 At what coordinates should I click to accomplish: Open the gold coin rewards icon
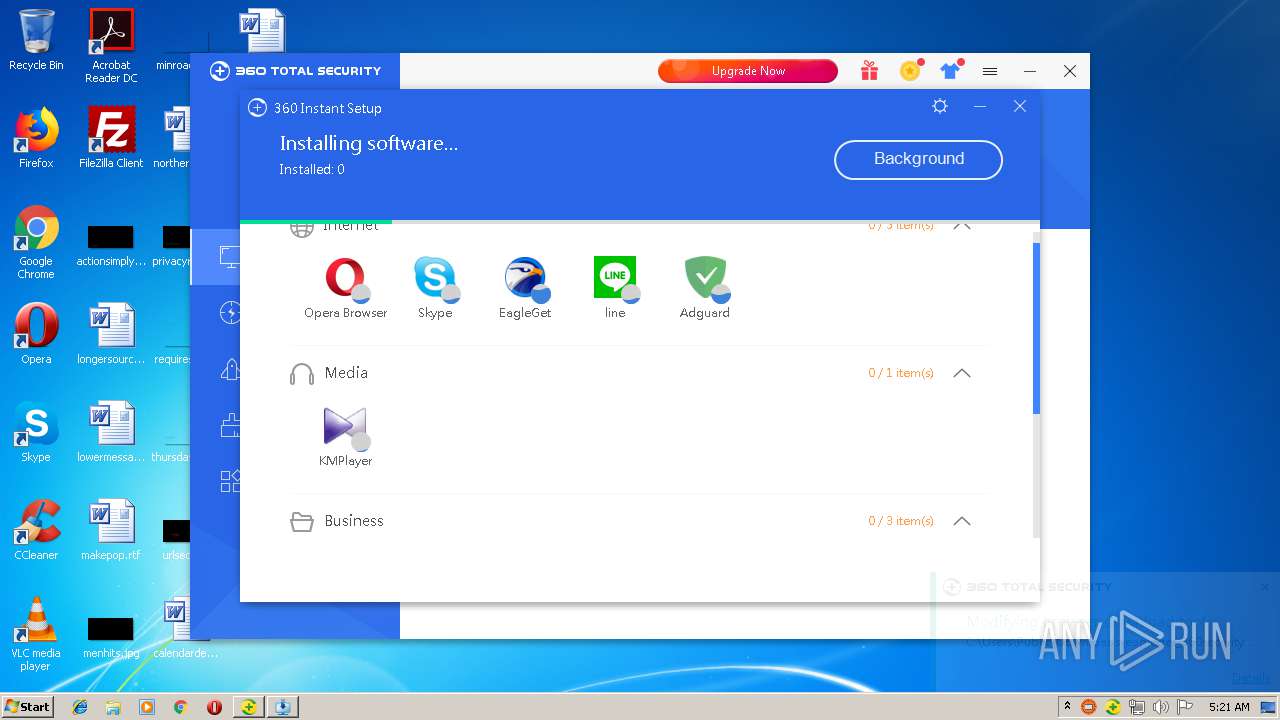(x=910, y=70)
